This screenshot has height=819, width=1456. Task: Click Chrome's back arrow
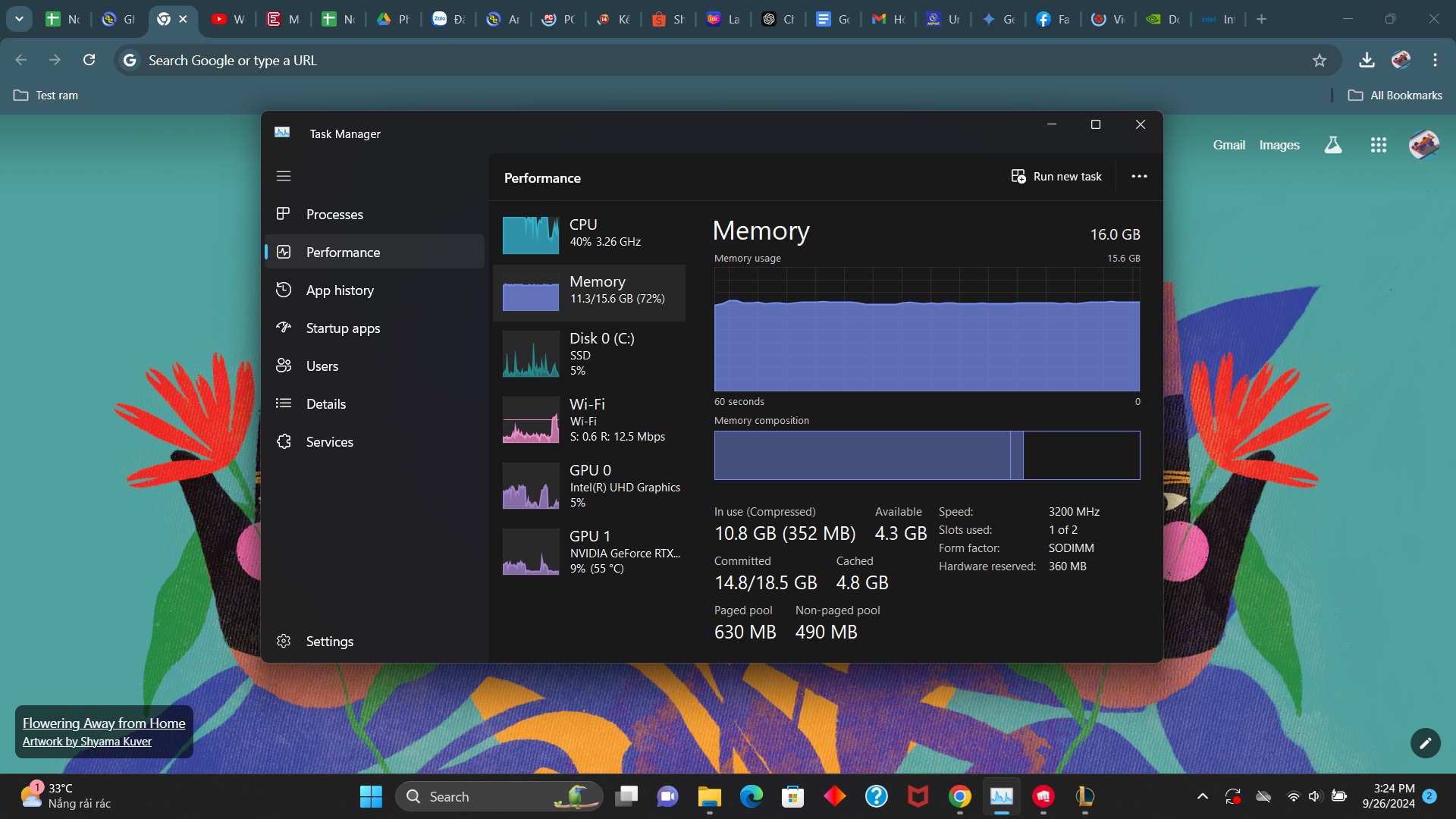pyautogui.click(x=21, y=60)
